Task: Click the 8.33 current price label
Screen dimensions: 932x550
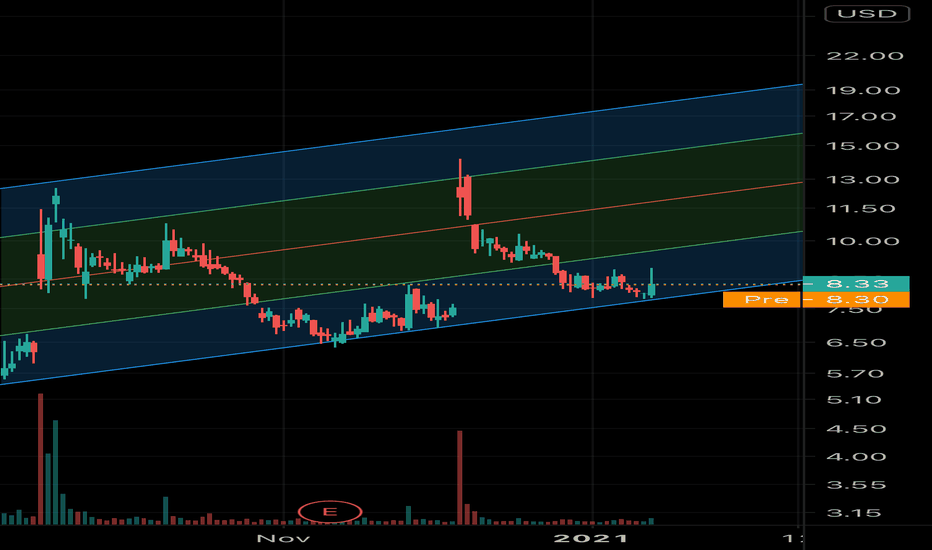Action: [856, 284]
